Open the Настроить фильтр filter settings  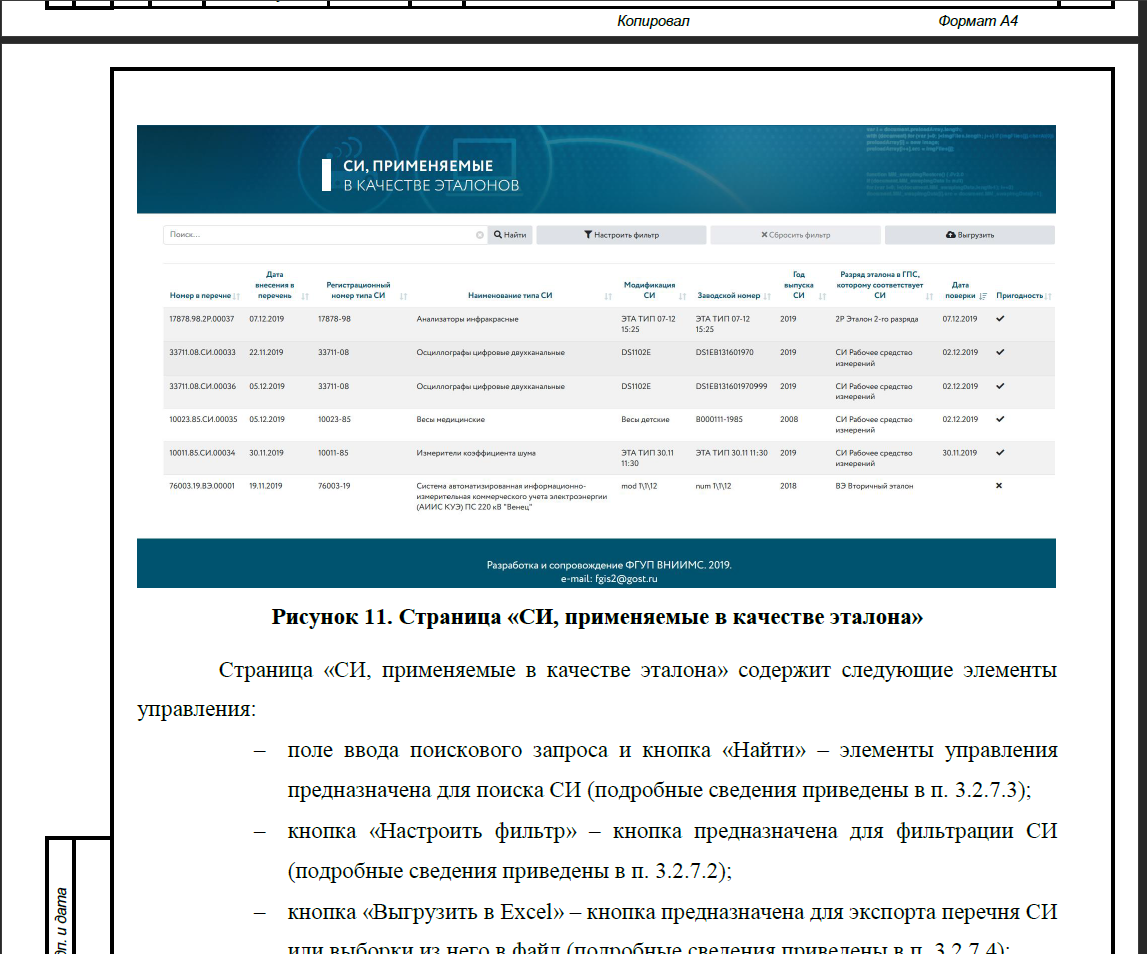(x=621, y=235)
